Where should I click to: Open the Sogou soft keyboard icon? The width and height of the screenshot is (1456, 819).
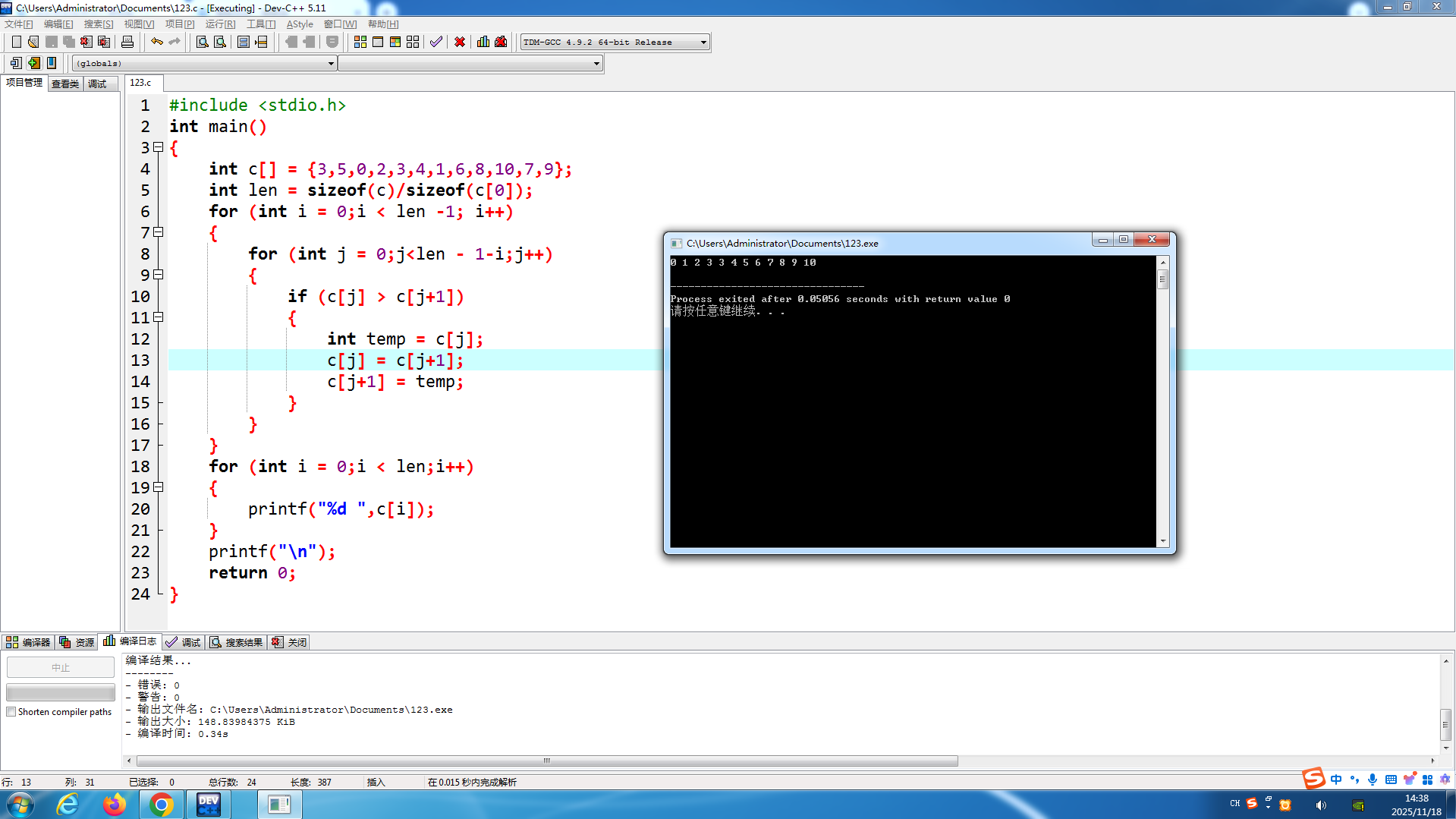1391,780
